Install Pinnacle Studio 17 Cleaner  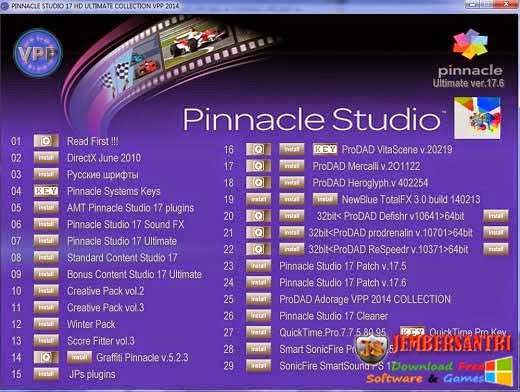click(258, 316)
